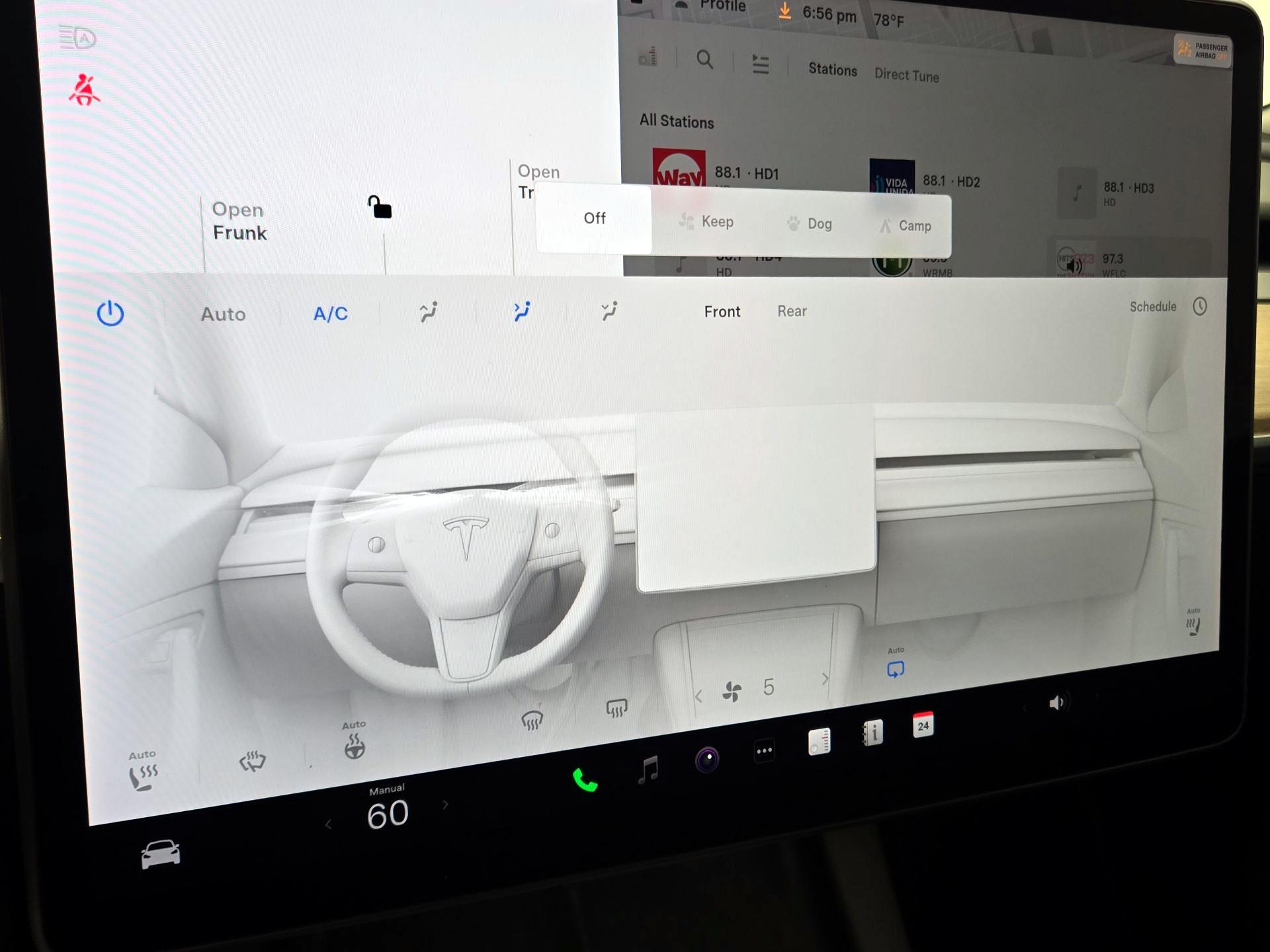Enable the heated steering wheel
This screenshot has height=952, width=1270.
pyautogui.click(x=354, y=748)
